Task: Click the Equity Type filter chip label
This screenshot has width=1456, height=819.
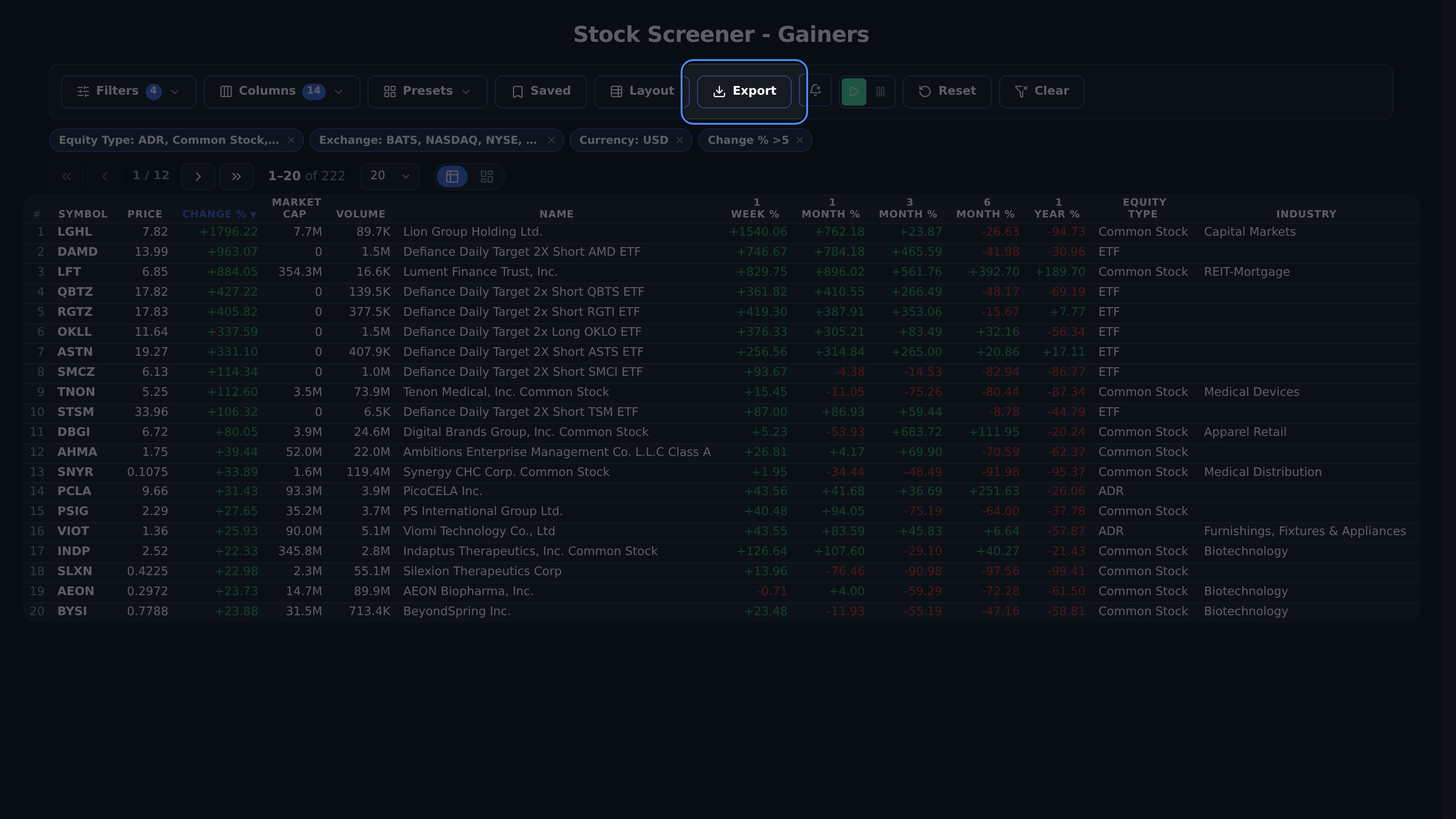Action: click(x=169, y=140)
